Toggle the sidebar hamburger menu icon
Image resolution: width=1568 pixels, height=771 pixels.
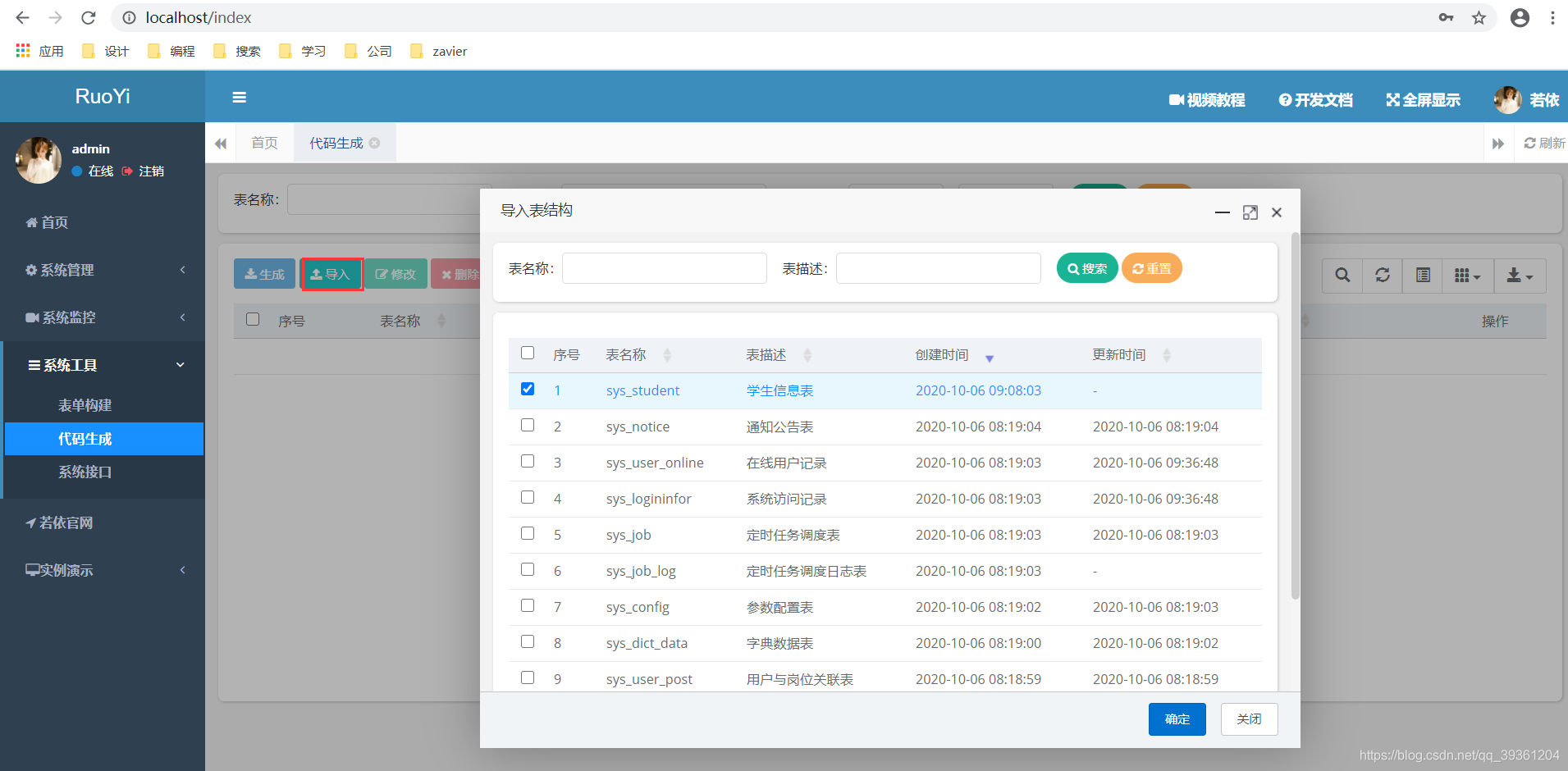[240, 98]
